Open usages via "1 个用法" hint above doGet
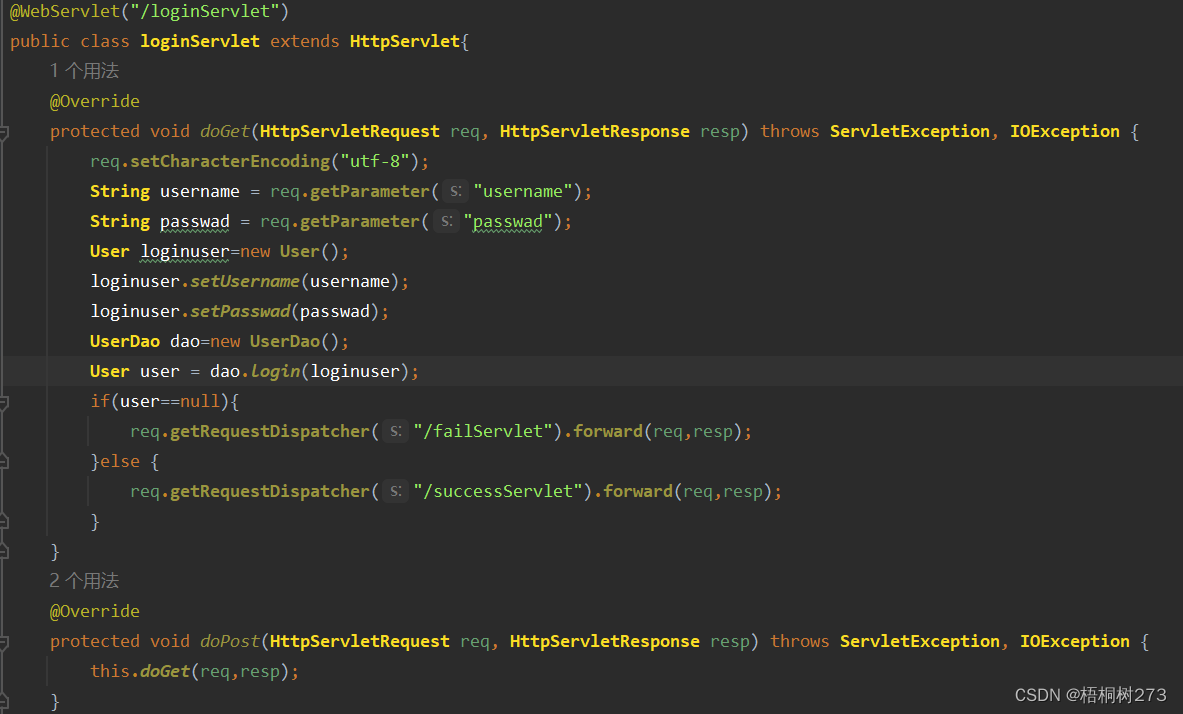 84,70
